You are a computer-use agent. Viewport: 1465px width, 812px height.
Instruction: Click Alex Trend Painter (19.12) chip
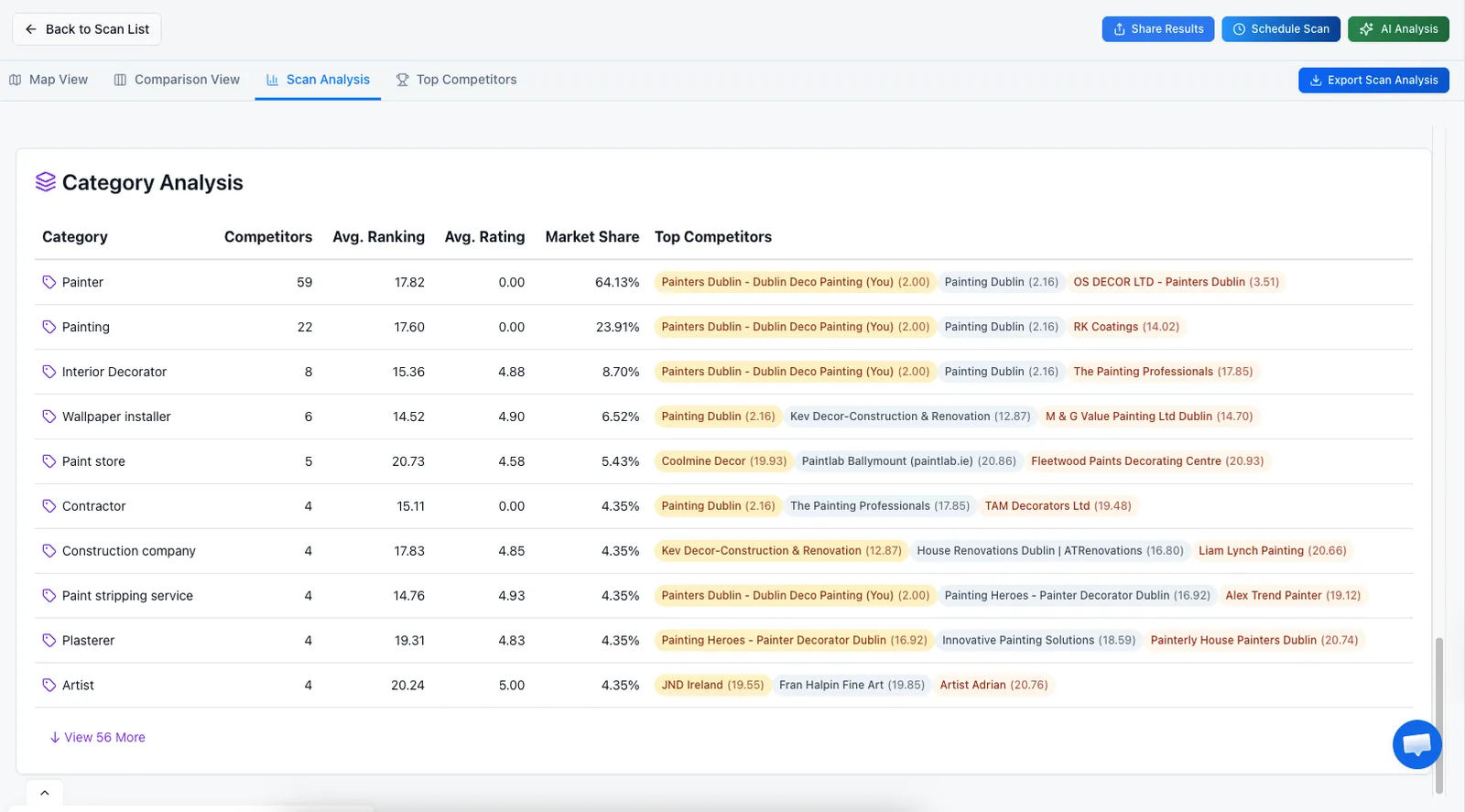1293,596
